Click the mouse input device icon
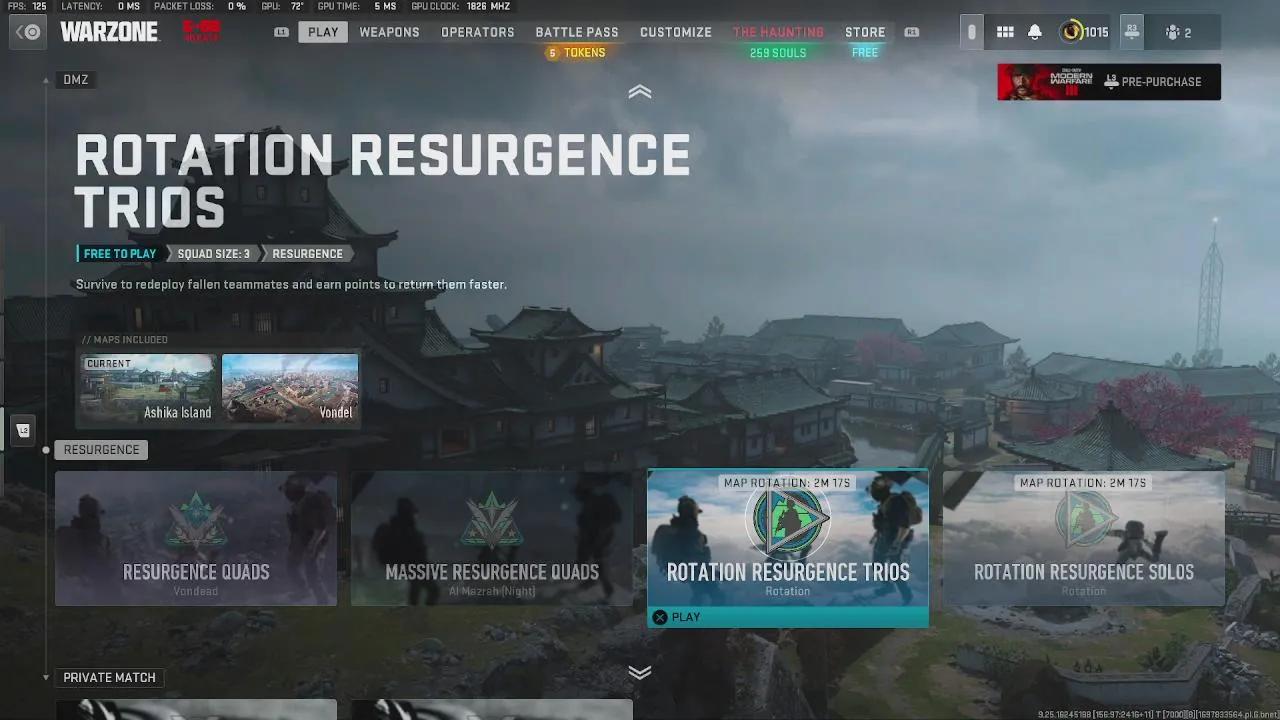The height and width of the screenshot is (720, 1280). click(971, 32)
